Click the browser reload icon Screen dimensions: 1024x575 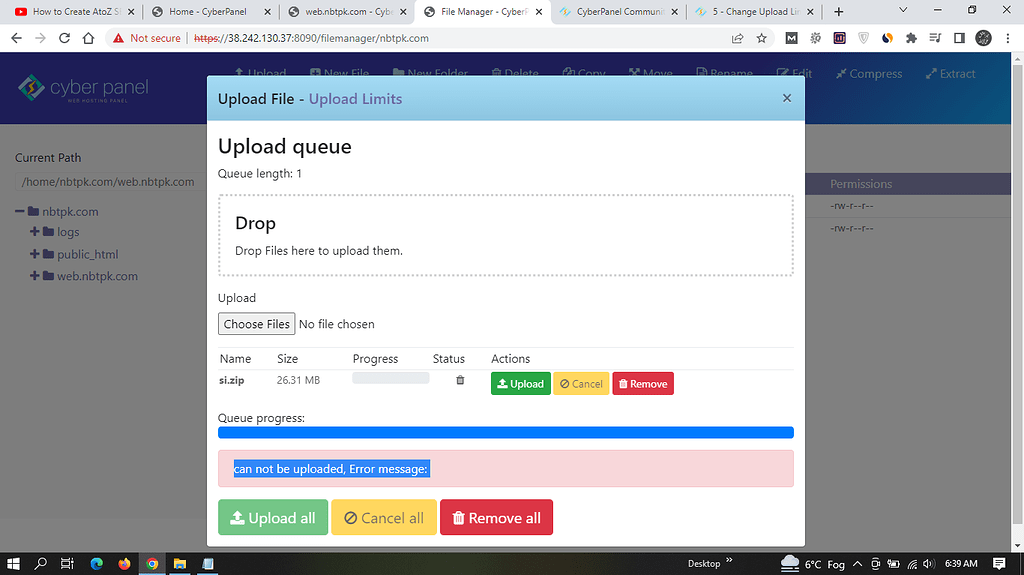(x=64, y=38)
